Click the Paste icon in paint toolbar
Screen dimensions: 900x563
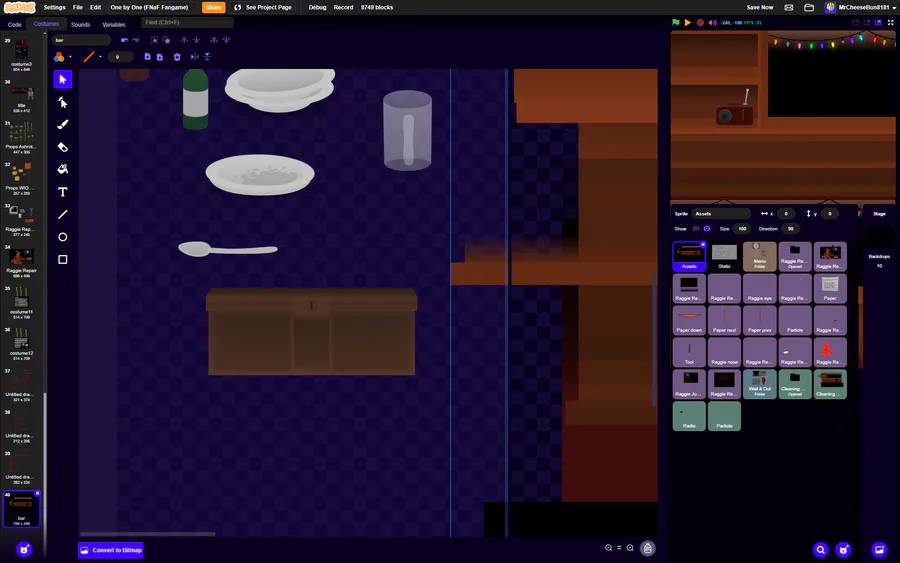(x=160, y=57)
